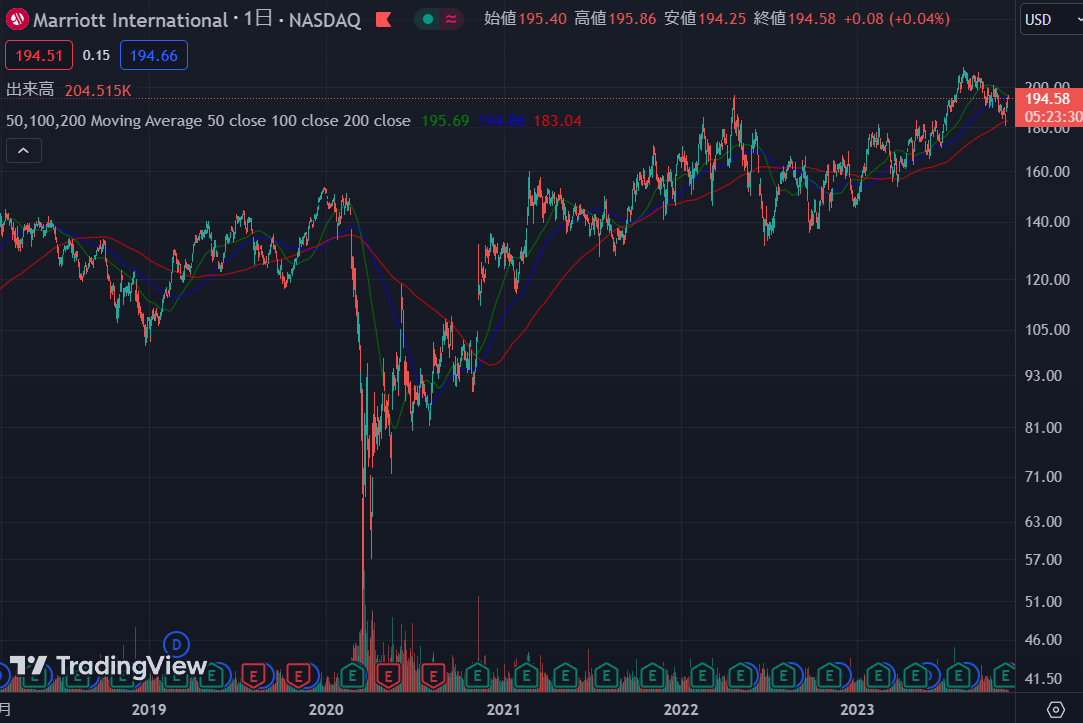Click the 2019 label on time axis

(x=148, y=709)
